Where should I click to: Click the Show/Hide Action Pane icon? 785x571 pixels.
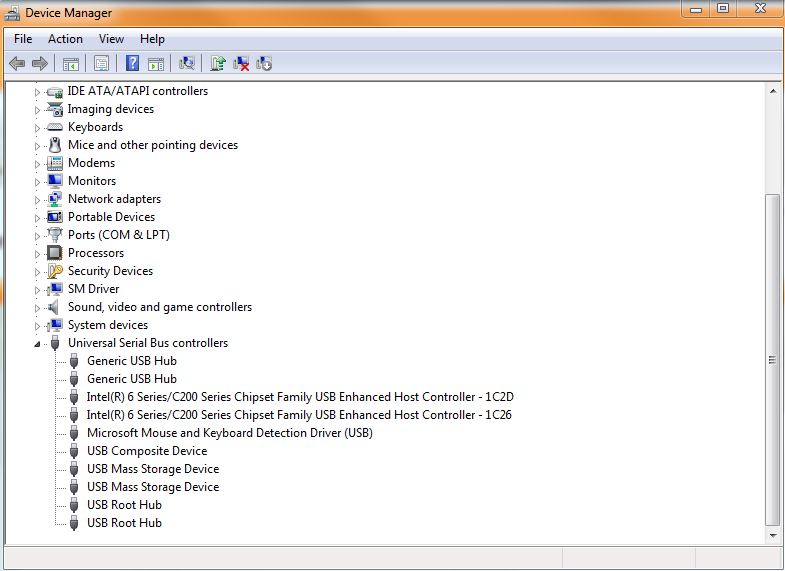click(x=156, y=64)
